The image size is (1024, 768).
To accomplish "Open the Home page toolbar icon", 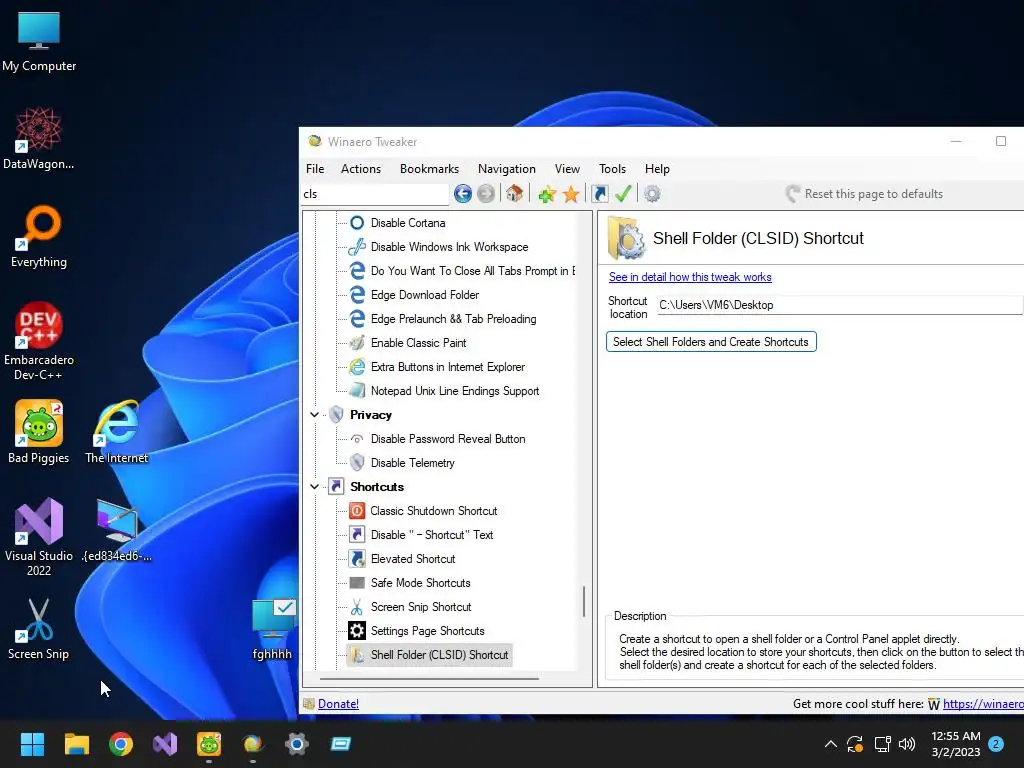I will click(515, 193).
